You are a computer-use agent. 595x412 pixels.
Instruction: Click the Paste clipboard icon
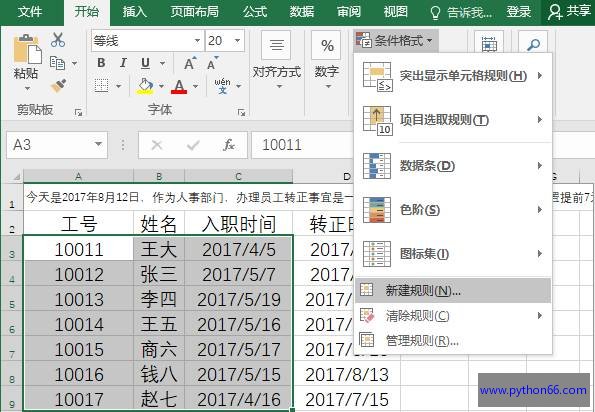27,49
